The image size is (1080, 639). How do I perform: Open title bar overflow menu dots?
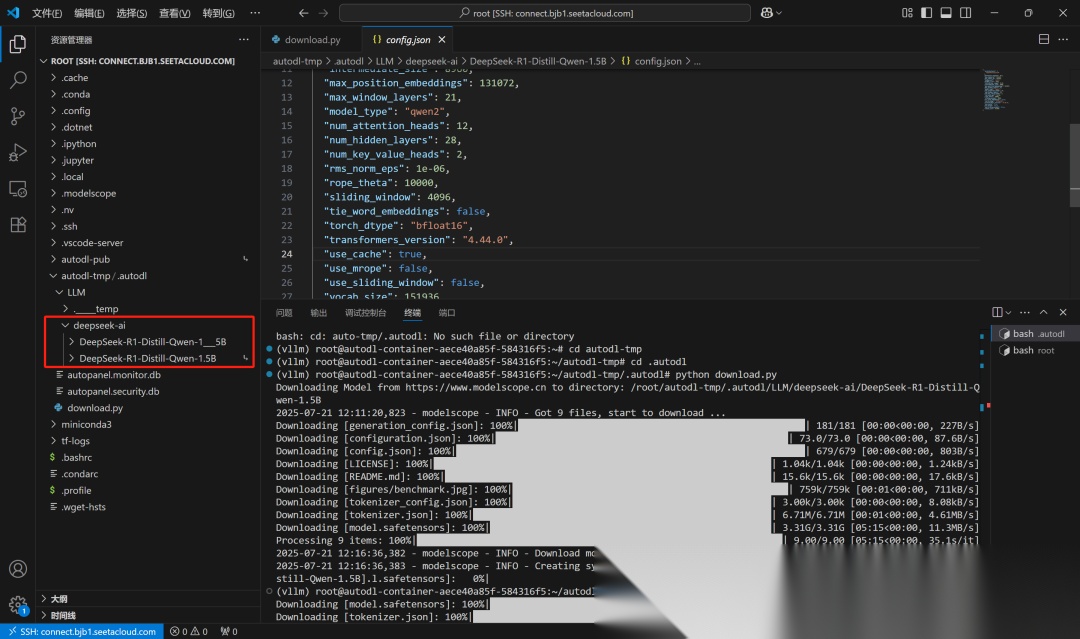(255, 13)
